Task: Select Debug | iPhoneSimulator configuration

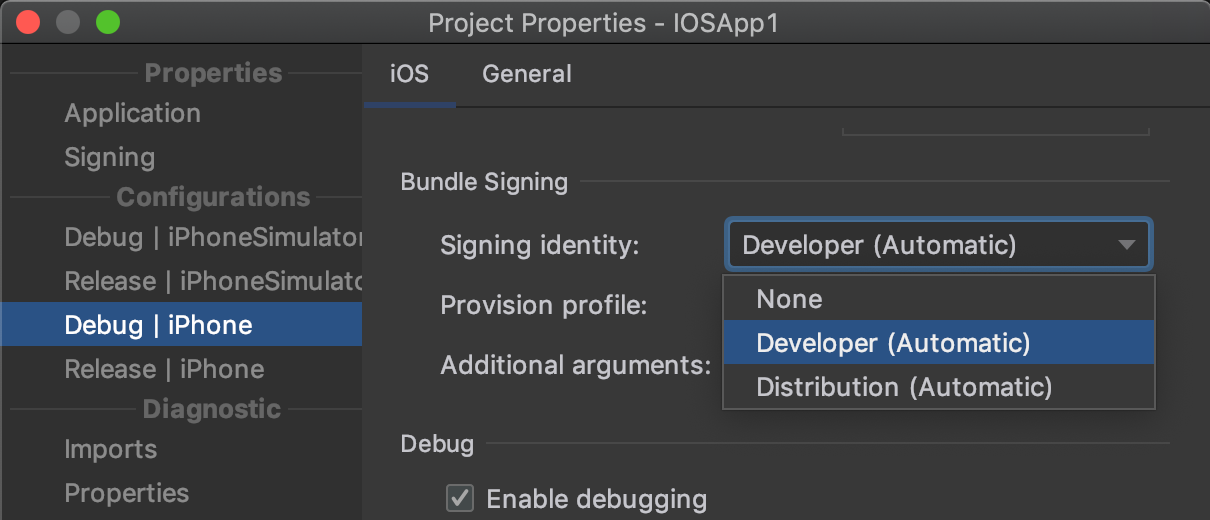Action: pos(212,237)
